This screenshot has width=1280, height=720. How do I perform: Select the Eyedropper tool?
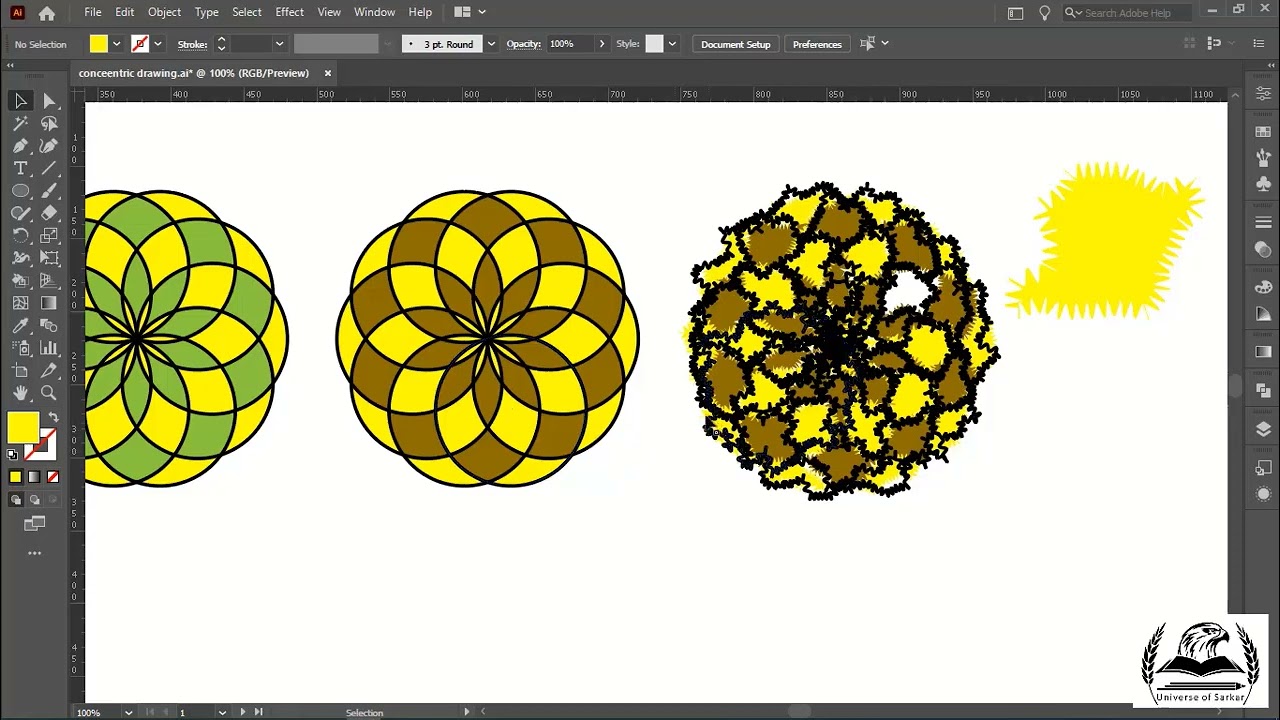tap(20, 326)
